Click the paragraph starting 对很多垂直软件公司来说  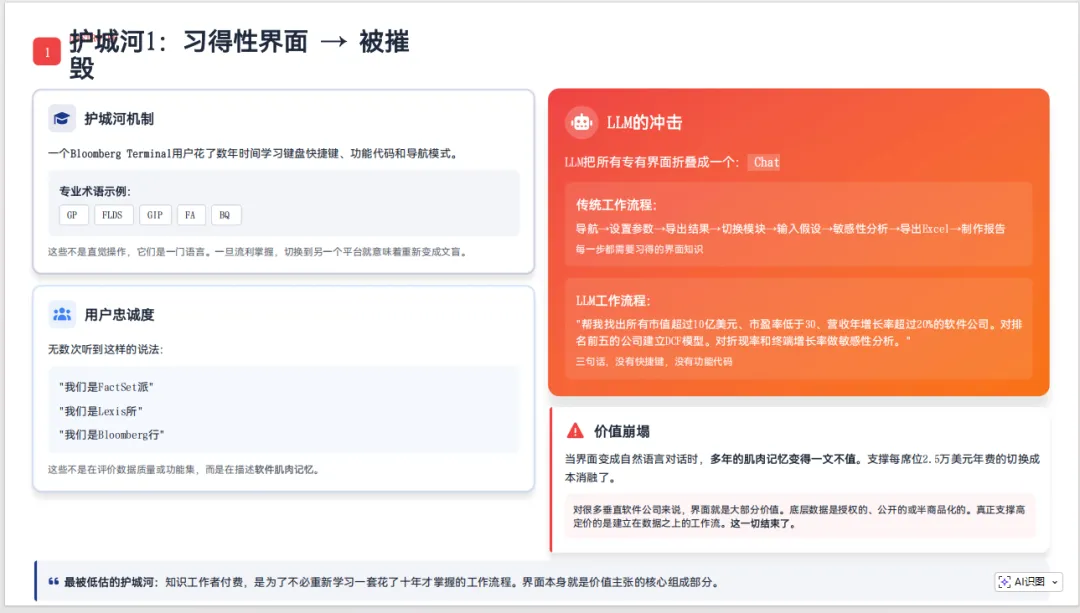pos(799,517)
